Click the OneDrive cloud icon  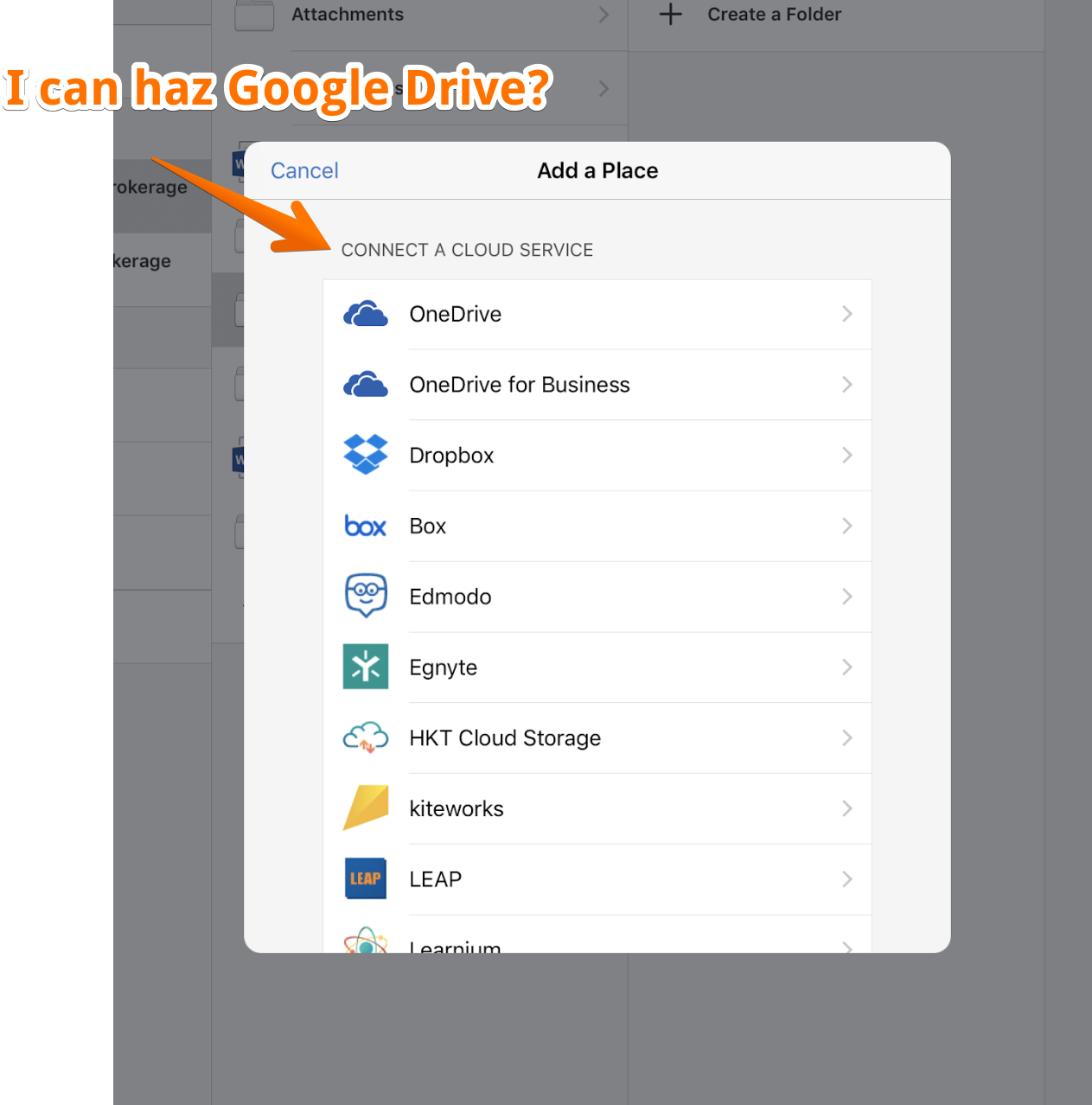tap(366, 314)
